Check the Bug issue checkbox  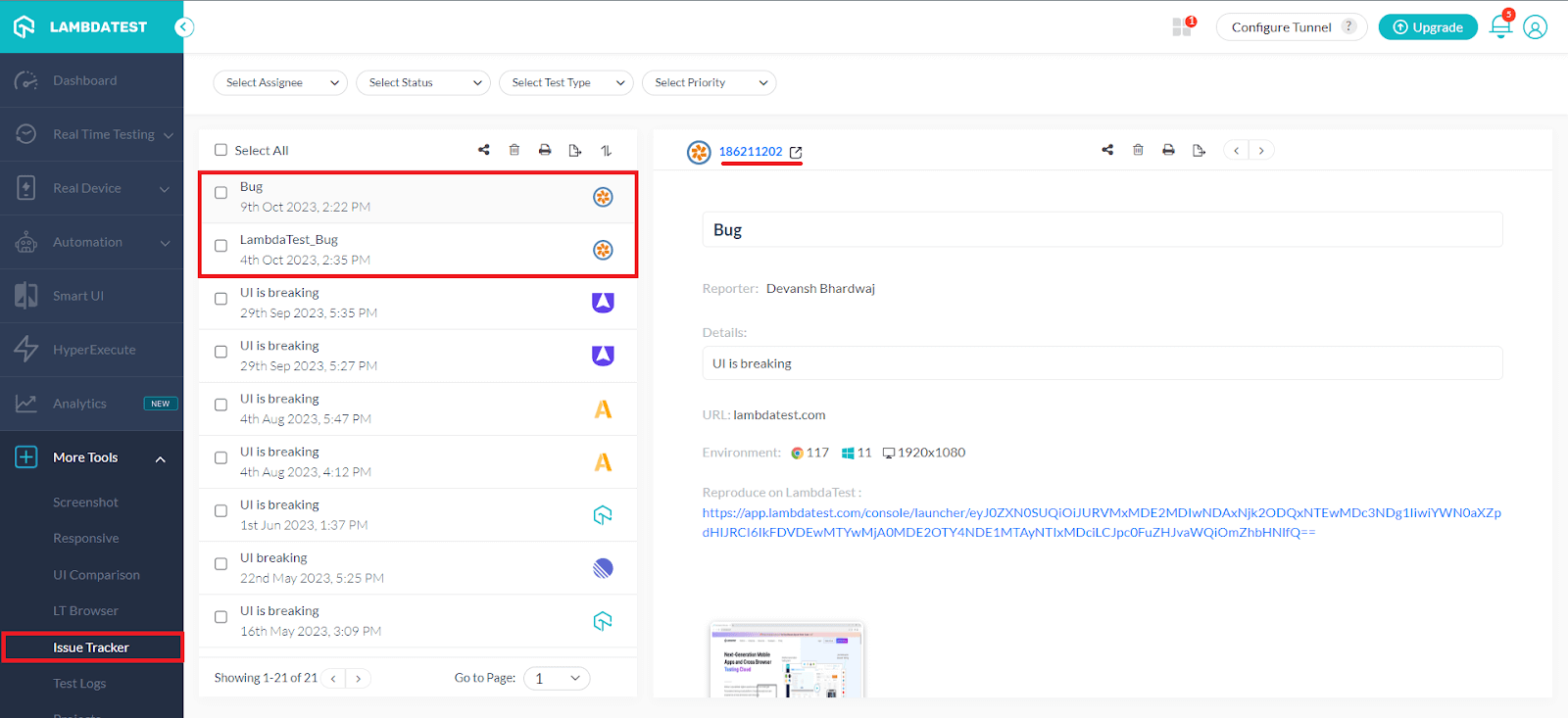tap(220, 193)
